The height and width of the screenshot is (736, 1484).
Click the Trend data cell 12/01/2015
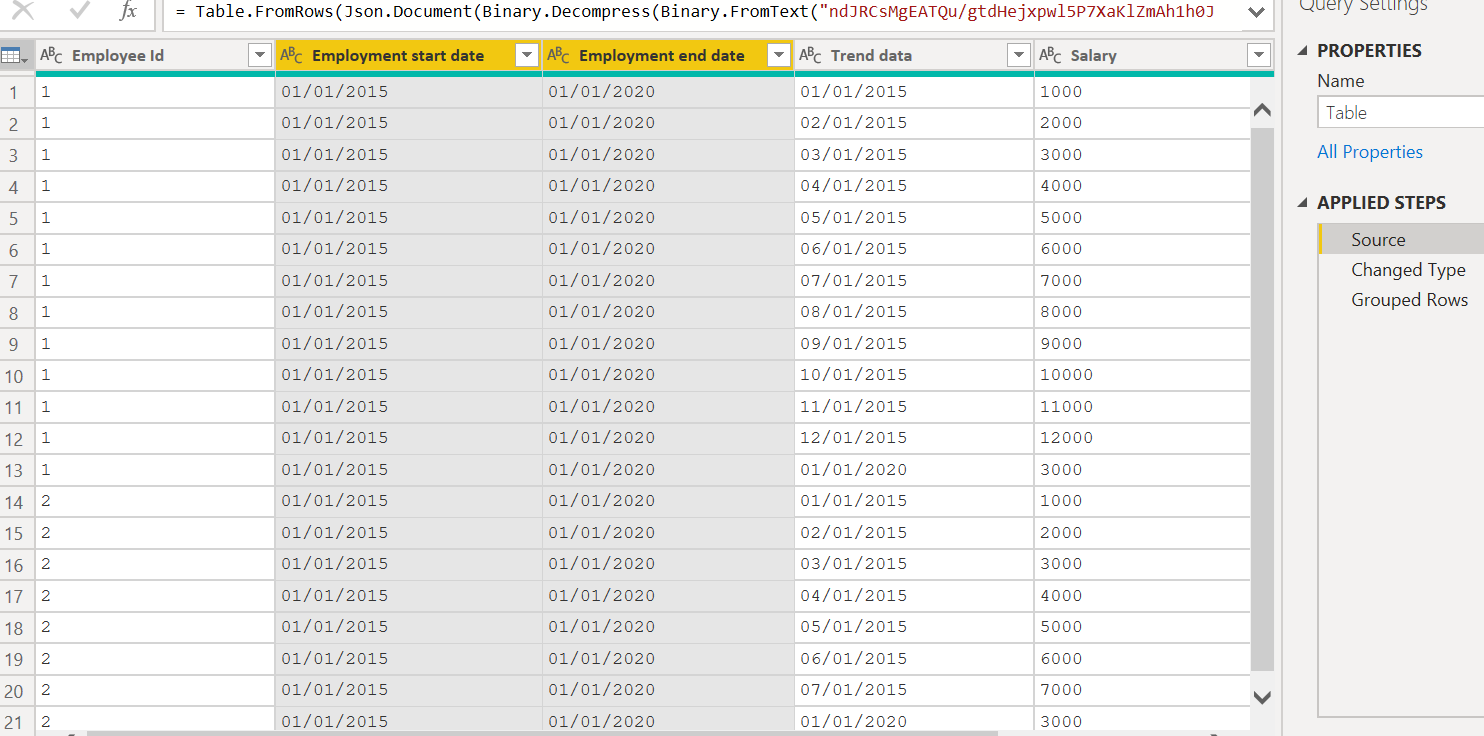pos(914,438)
